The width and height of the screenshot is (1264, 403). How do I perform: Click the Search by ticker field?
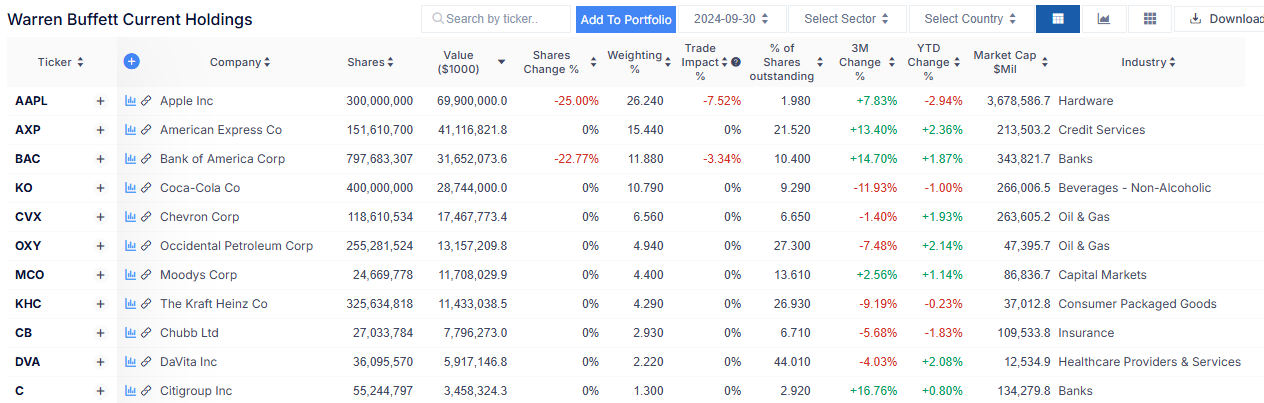click(496, 19)
